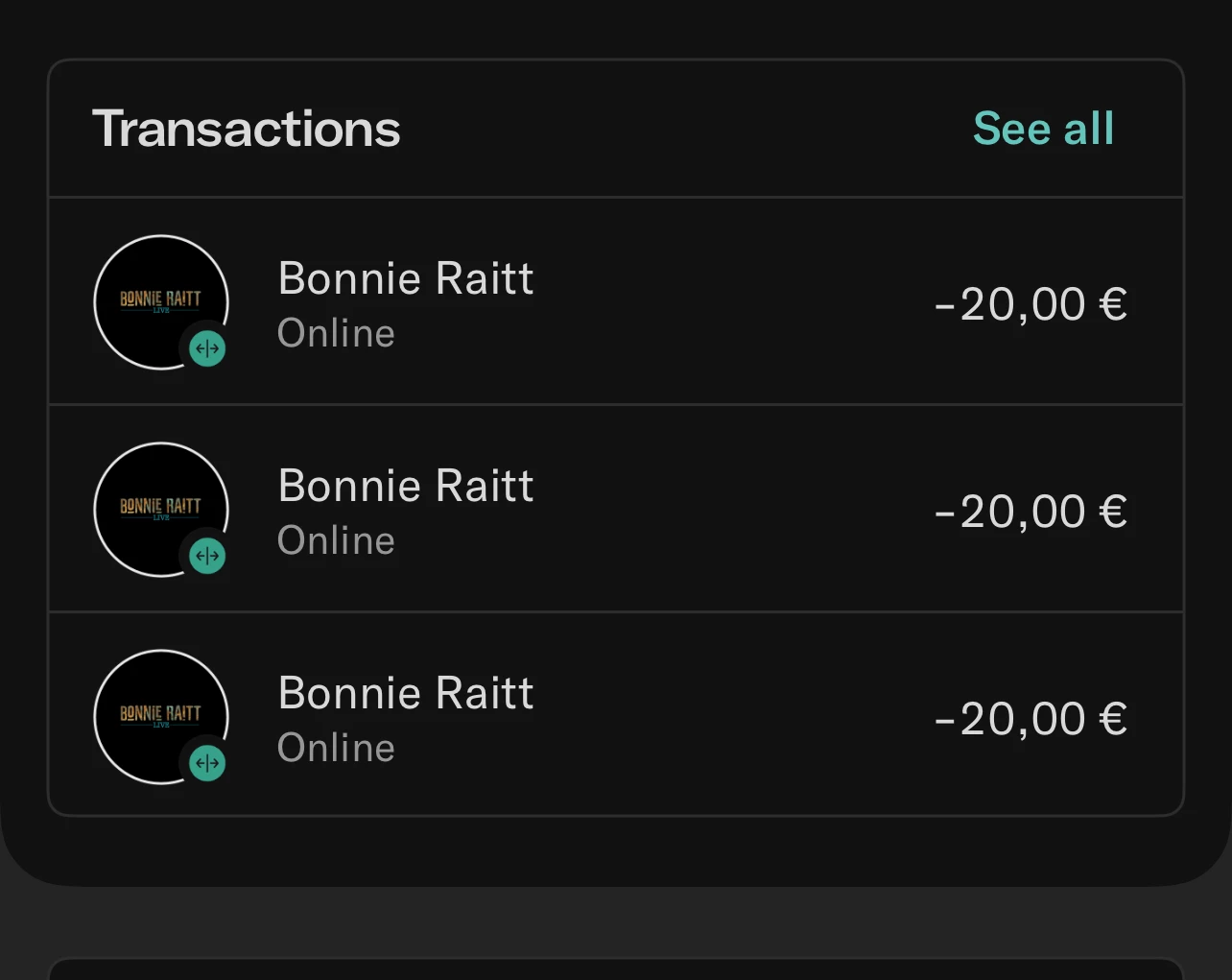Tap the third Bonnie Raitt transaction name
1232x980 pixels.
[x=406, y=693]
